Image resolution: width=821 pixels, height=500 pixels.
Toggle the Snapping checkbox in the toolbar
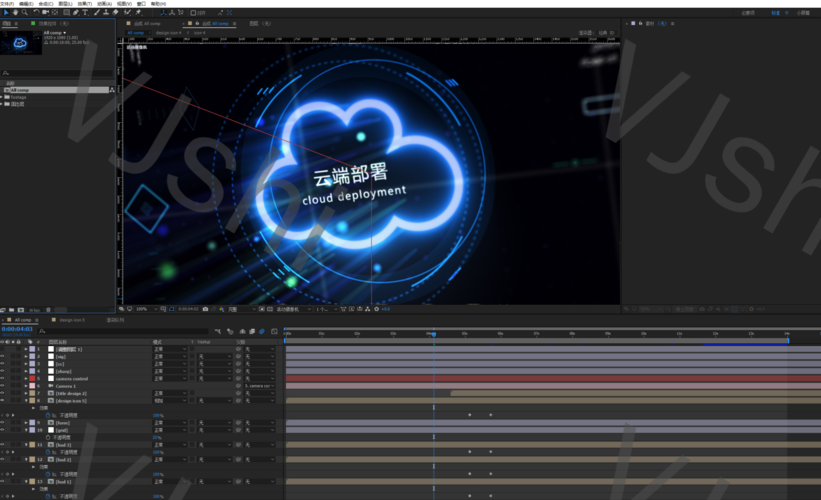[193, 13]
